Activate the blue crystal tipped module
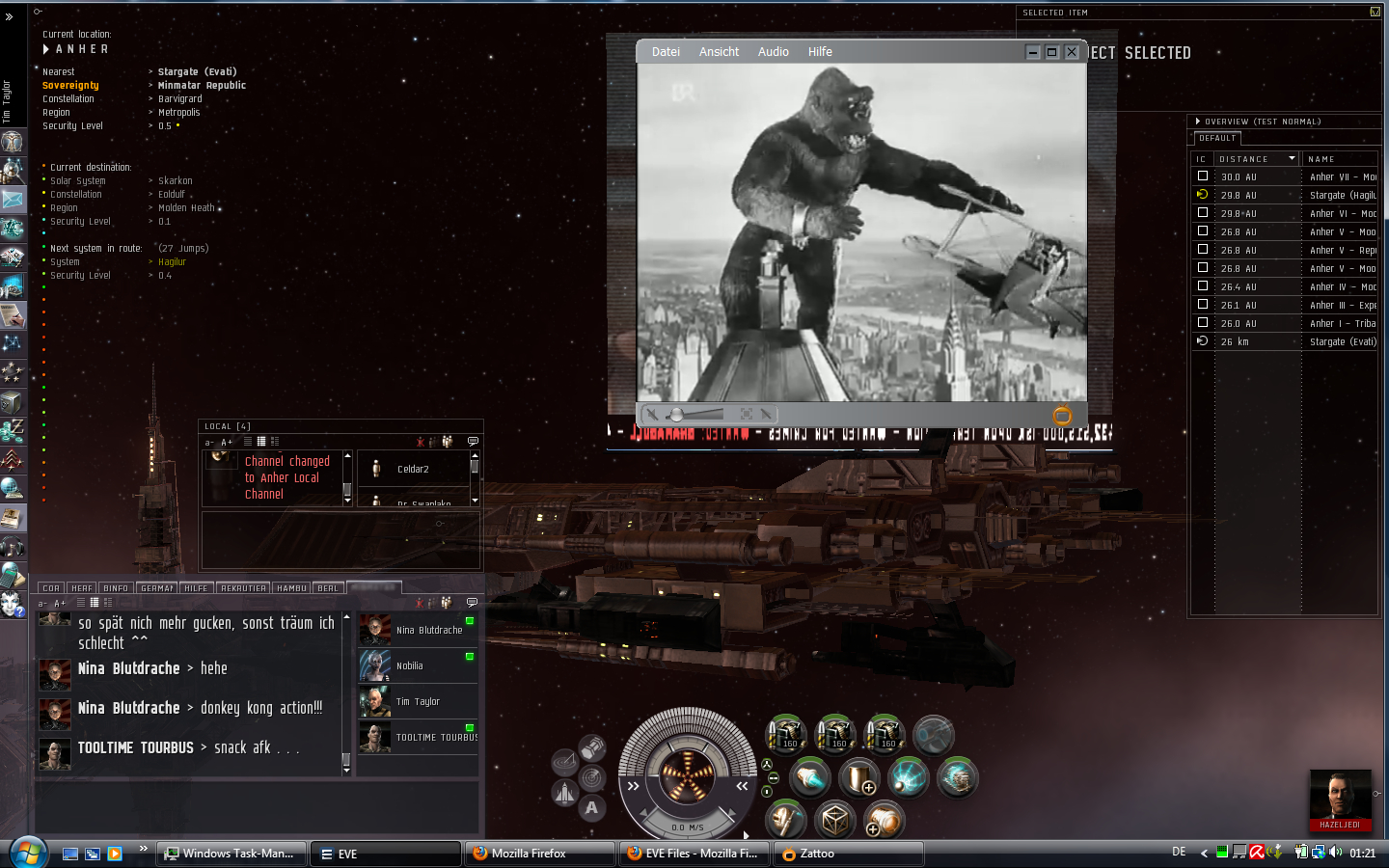Viewport: 1389px width, 868px height. [810, 777]
